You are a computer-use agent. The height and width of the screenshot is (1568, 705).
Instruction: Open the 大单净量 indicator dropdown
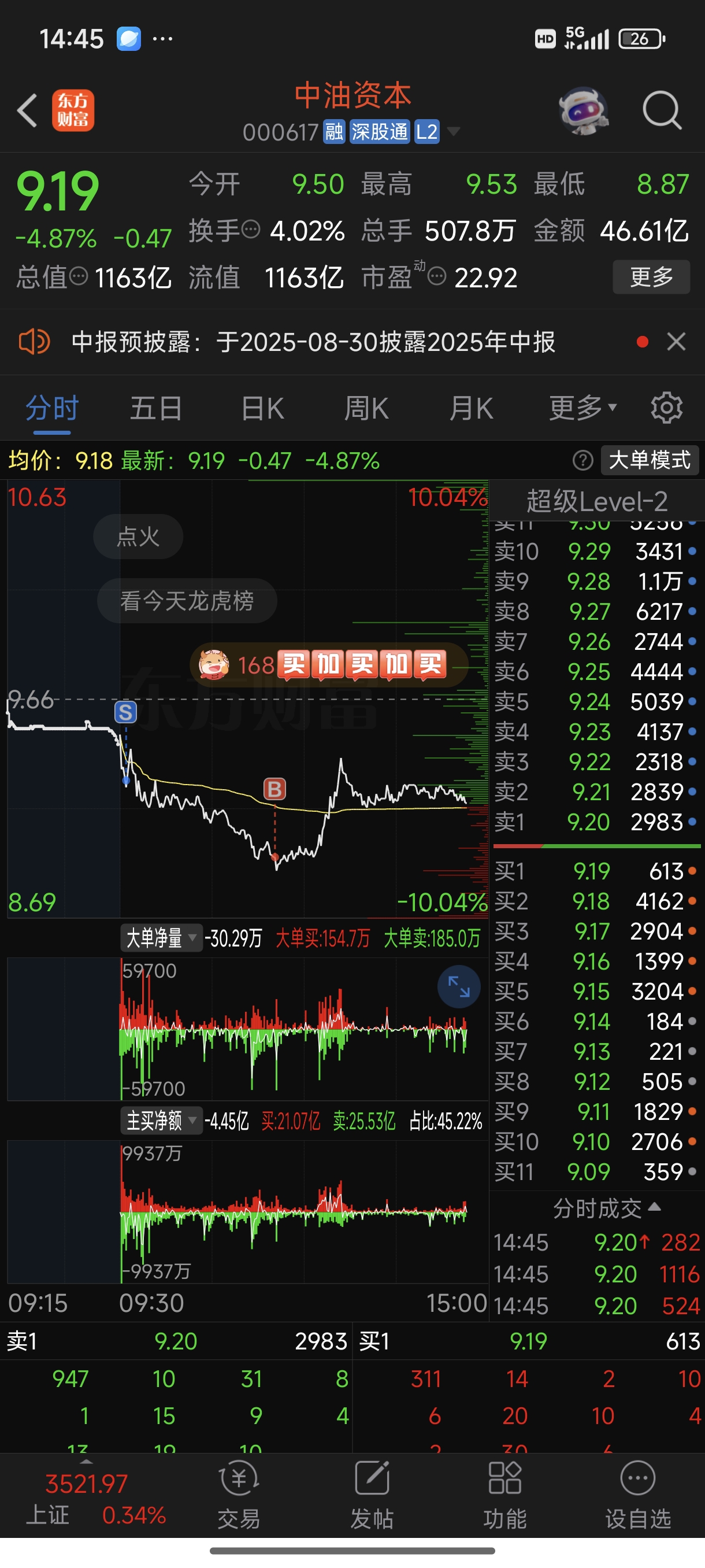pos(161,938)
